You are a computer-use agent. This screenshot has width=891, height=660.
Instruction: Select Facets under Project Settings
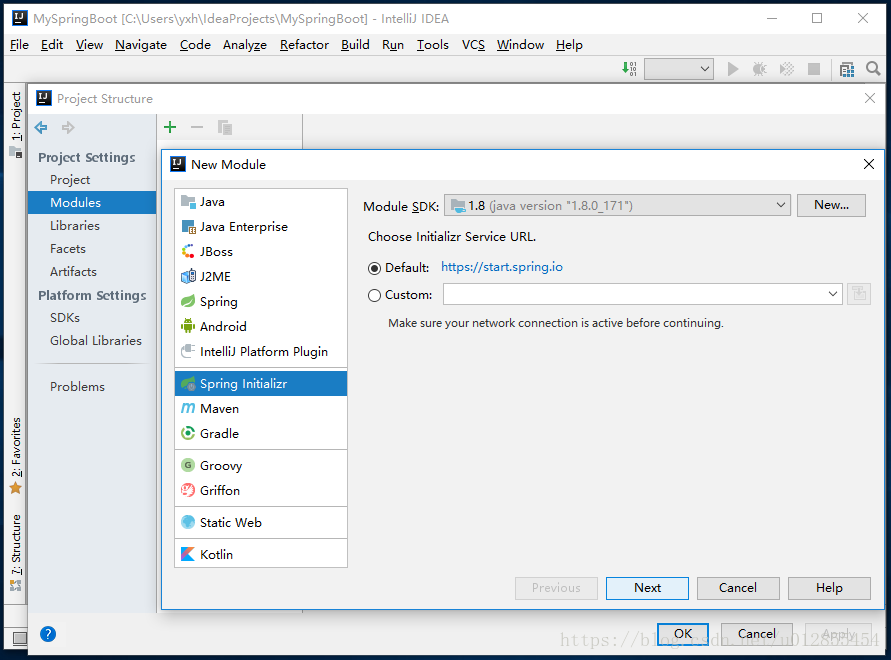pos(92,249)
